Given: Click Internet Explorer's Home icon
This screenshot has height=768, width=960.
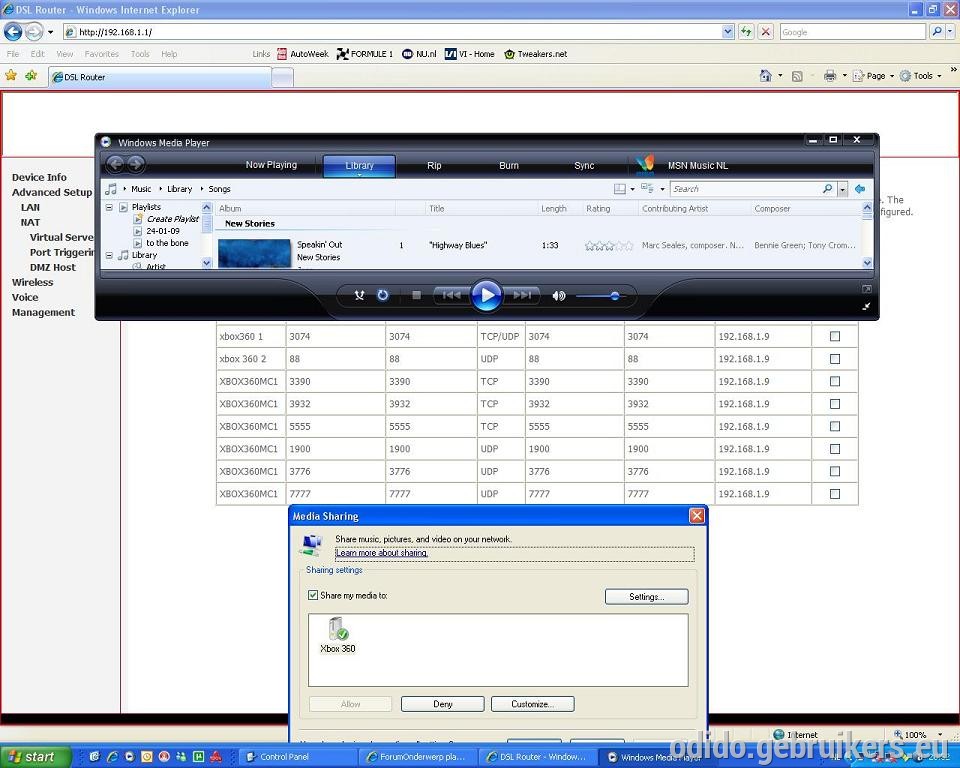Looking at the screenshot, I should [765, 76].
